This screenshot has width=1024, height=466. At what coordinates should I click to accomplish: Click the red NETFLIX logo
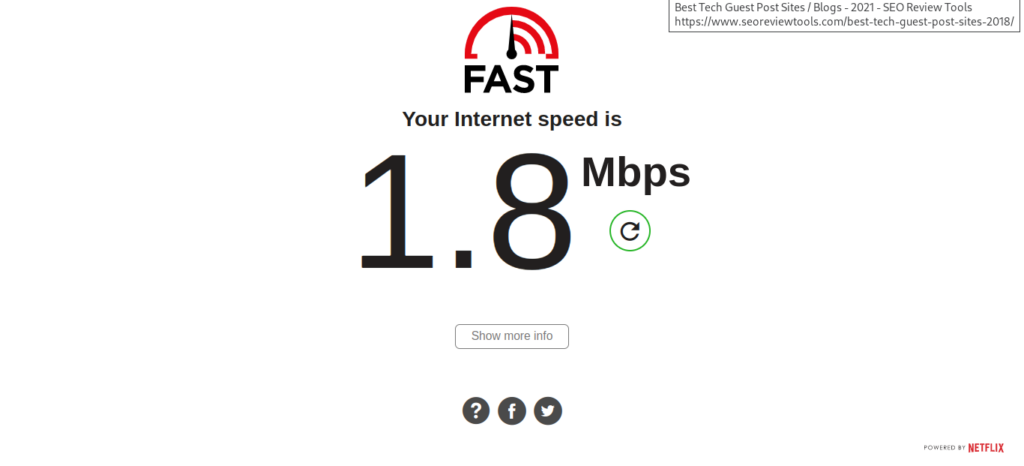coord(985,448)
